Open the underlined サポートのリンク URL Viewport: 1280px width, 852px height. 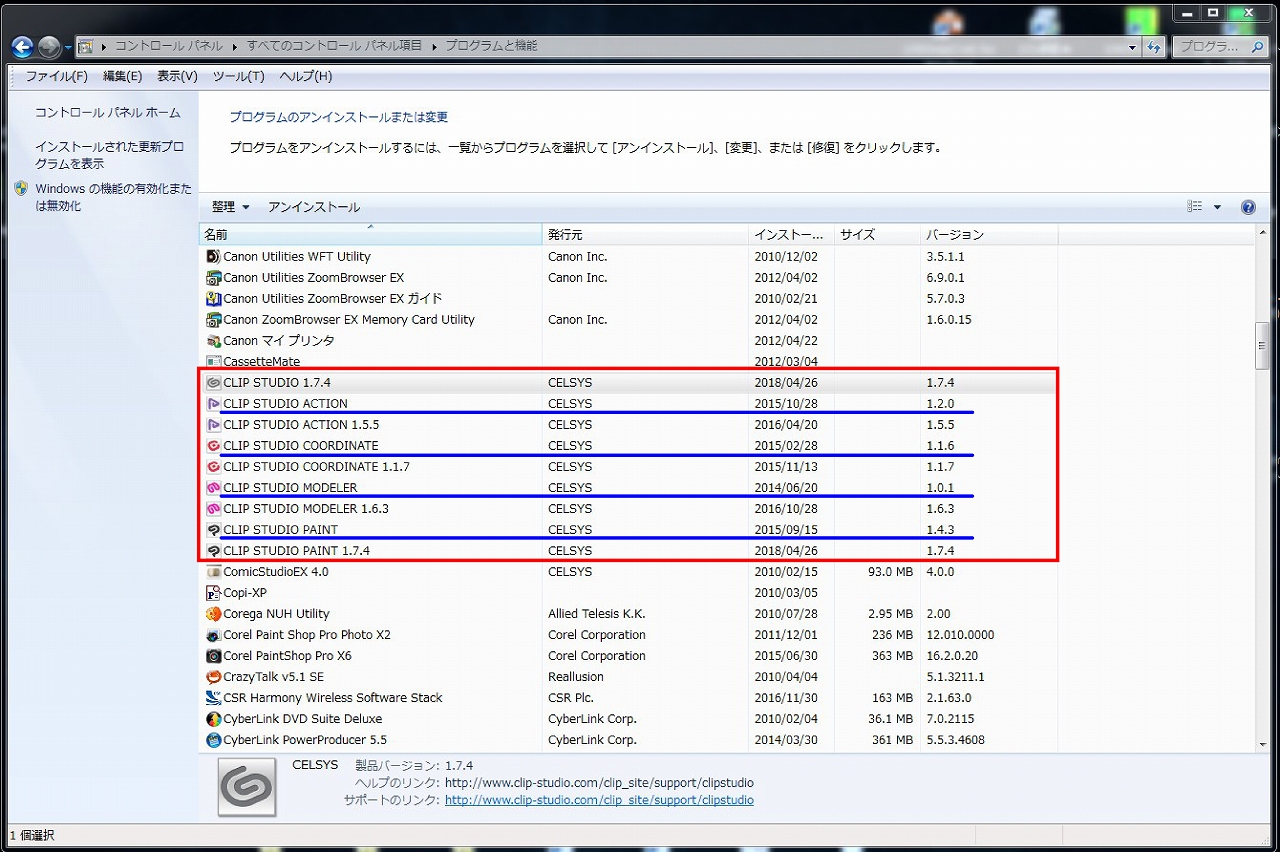tap(599, 800)
